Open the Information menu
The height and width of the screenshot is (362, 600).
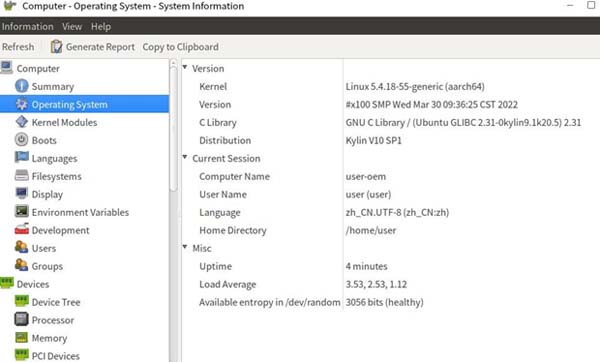tap(28, 26)
